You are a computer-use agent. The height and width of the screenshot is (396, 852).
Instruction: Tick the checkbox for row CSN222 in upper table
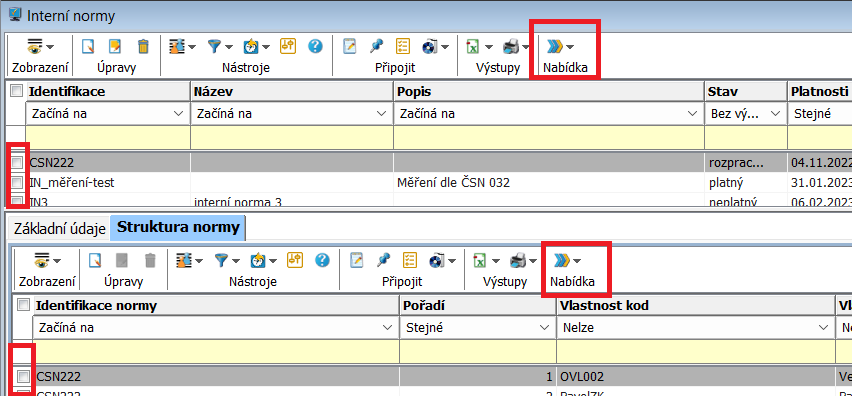(x=17, y=162)
